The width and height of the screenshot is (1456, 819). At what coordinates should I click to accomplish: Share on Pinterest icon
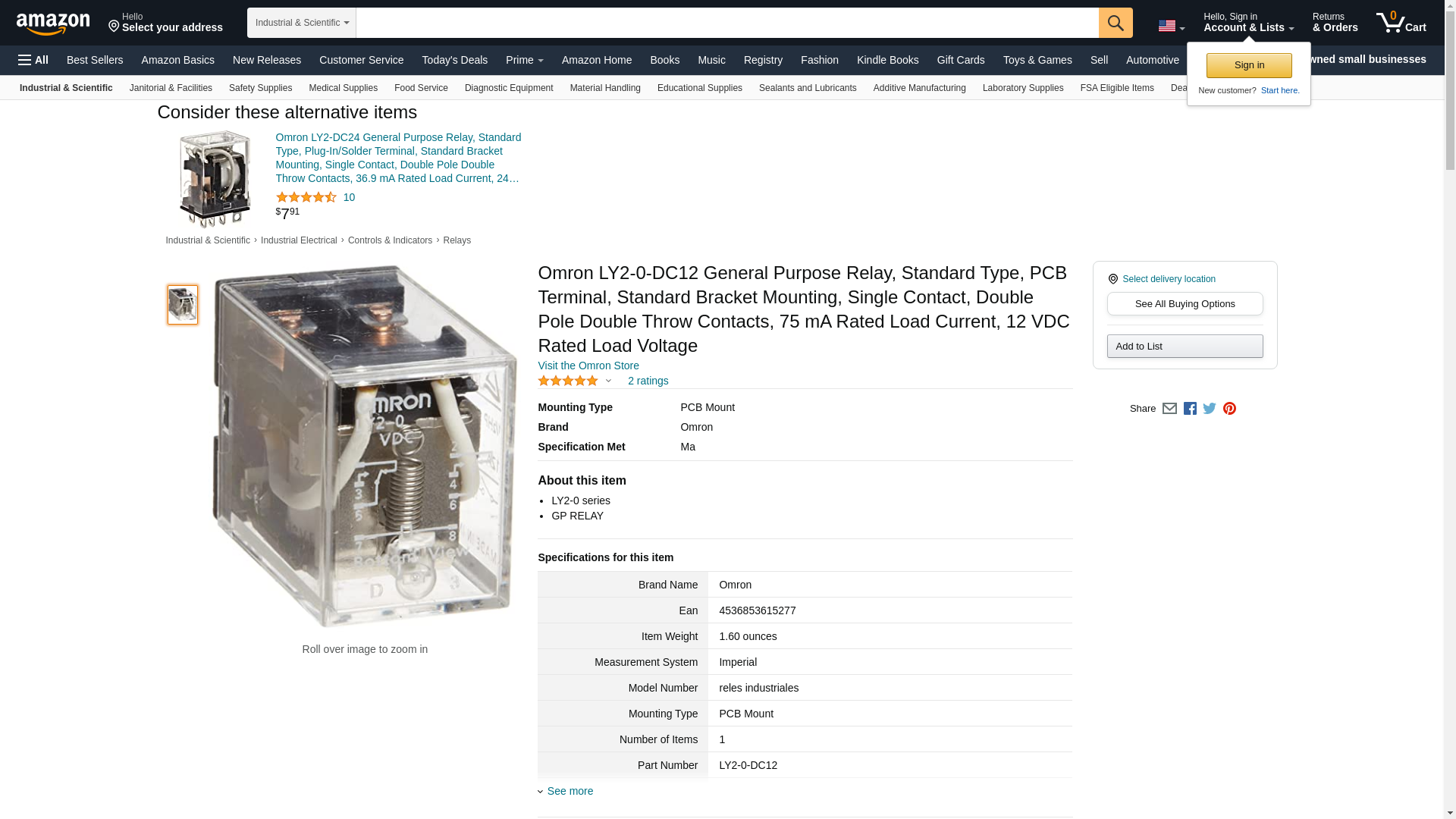click(1229, 409)
